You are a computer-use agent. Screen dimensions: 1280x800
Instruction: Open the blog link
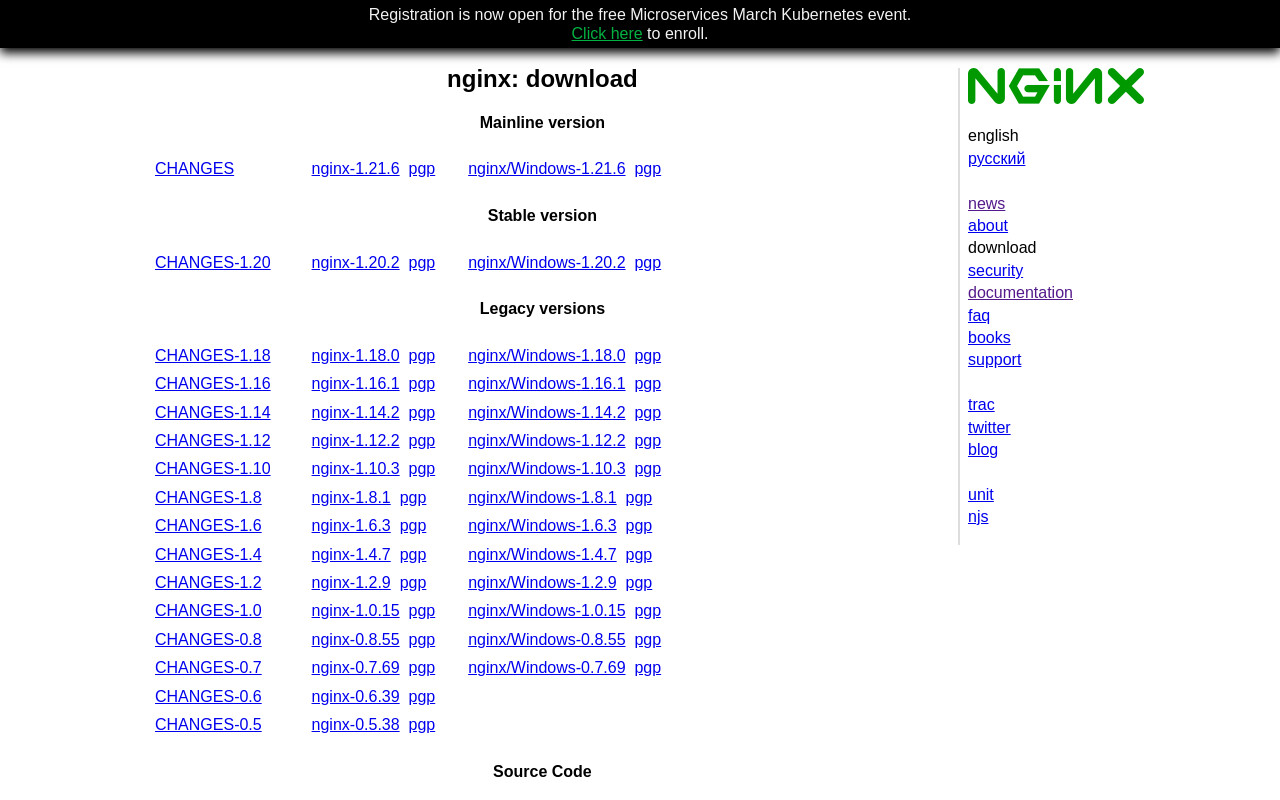[983, 450]
